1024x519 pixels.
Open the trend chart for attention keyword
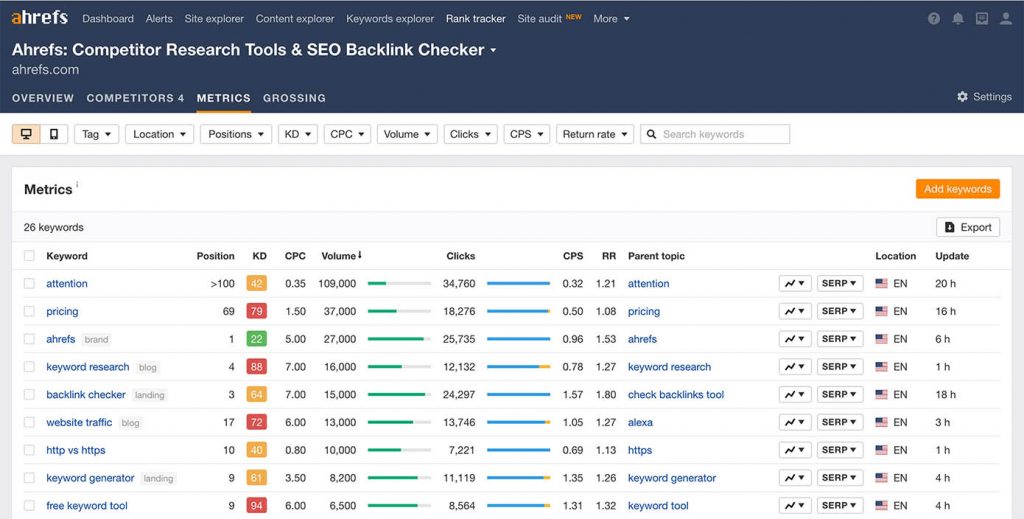pyautogui.click(x=795, y=284)
